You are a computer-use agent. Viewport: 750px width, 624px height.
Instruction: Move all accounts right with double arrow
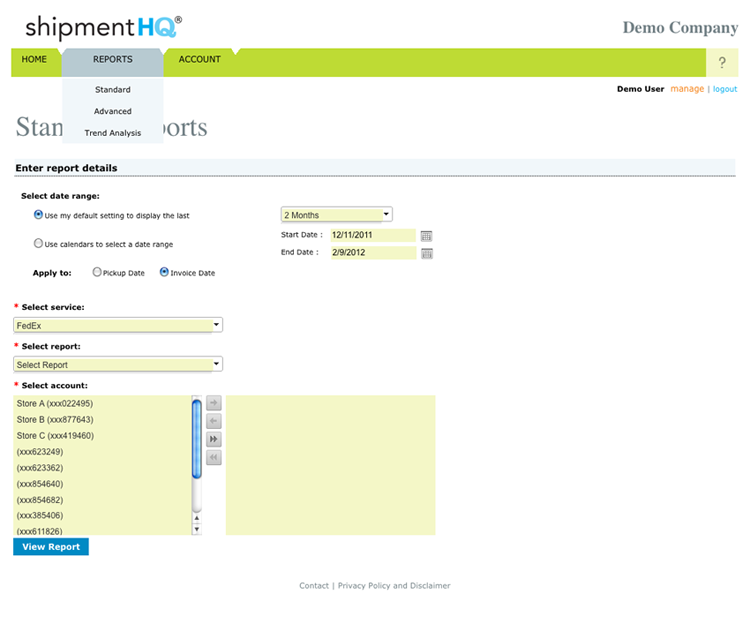pyautogui.click(x=214, y=439)
